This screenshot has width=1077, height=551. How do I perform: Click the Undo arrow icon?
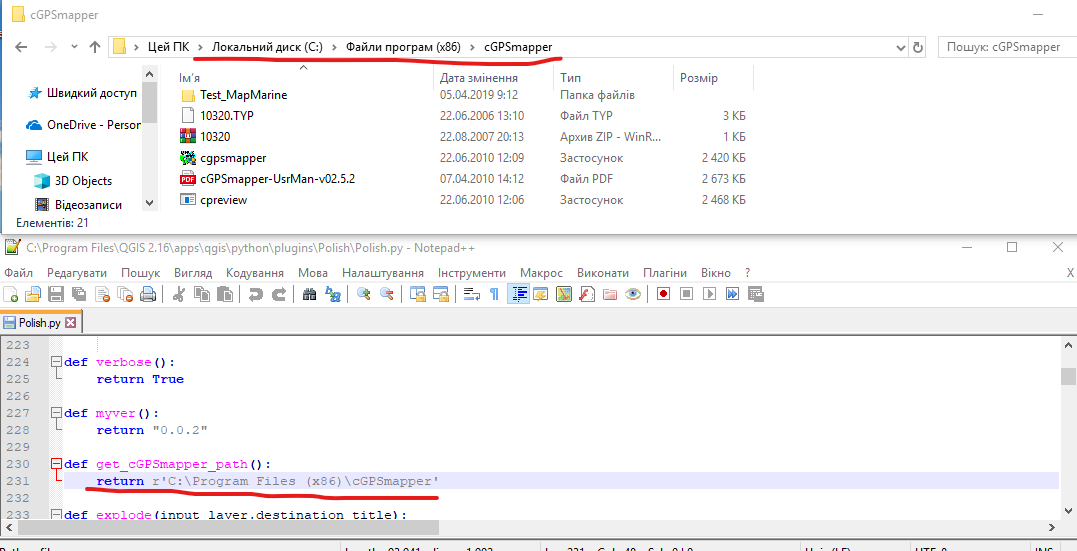coord(256,294)
